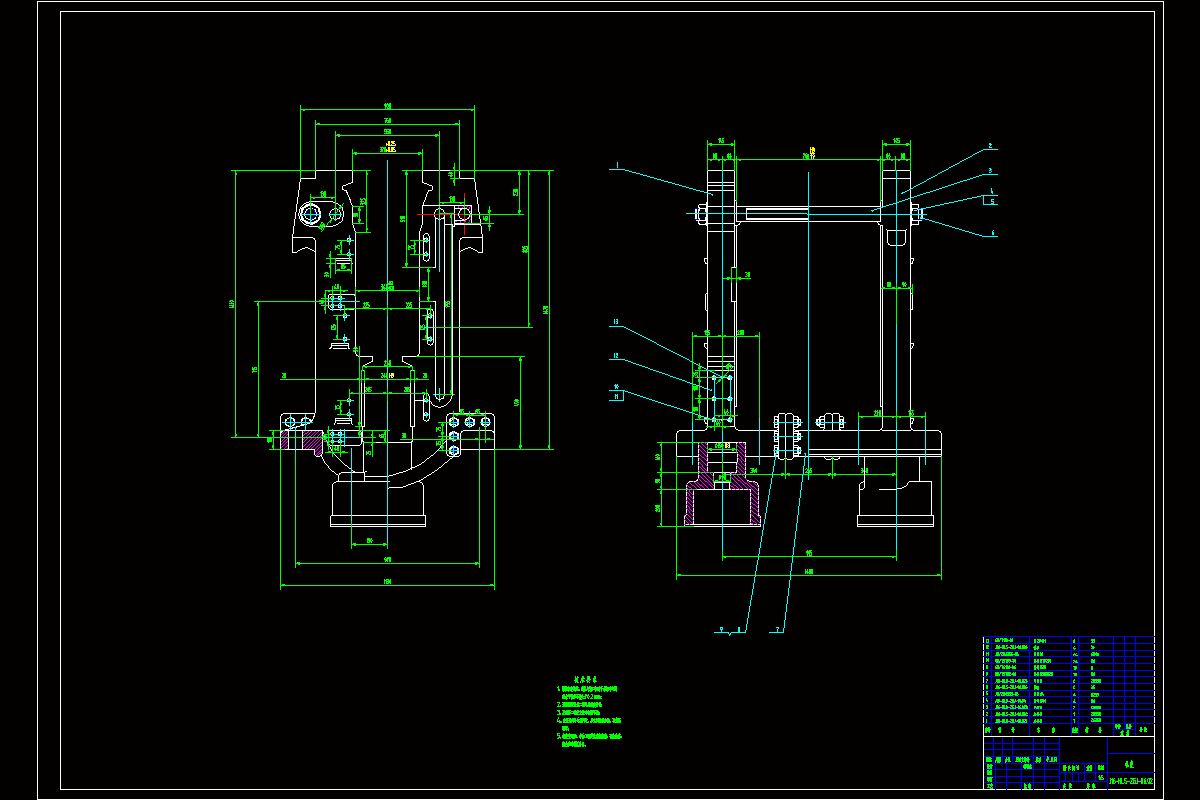Click technical requirement note number 5

(x=589, y=740)
